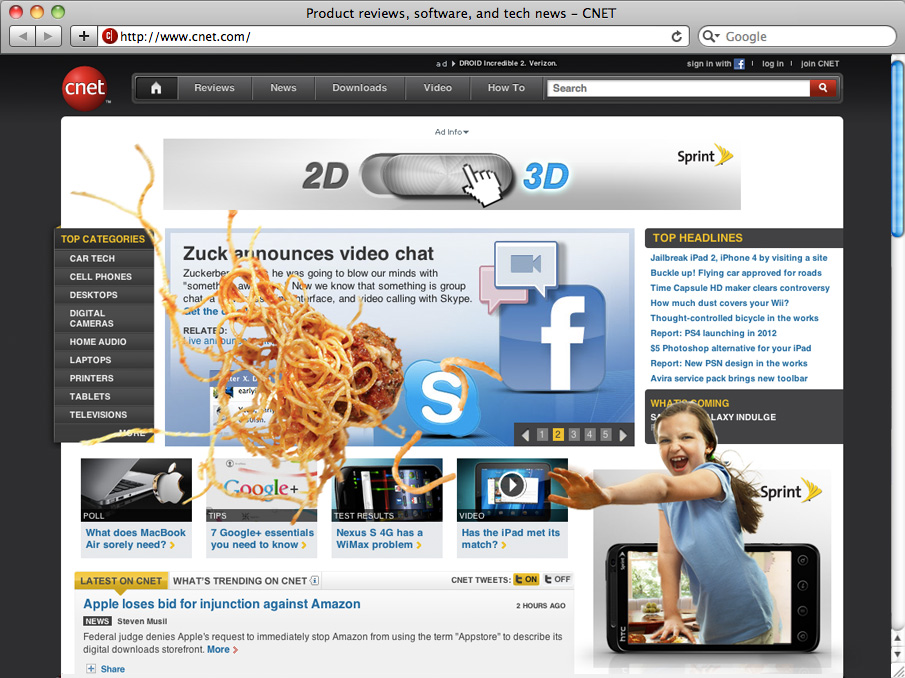Click the large Facebook logo in the feature image

click(552, 339)
